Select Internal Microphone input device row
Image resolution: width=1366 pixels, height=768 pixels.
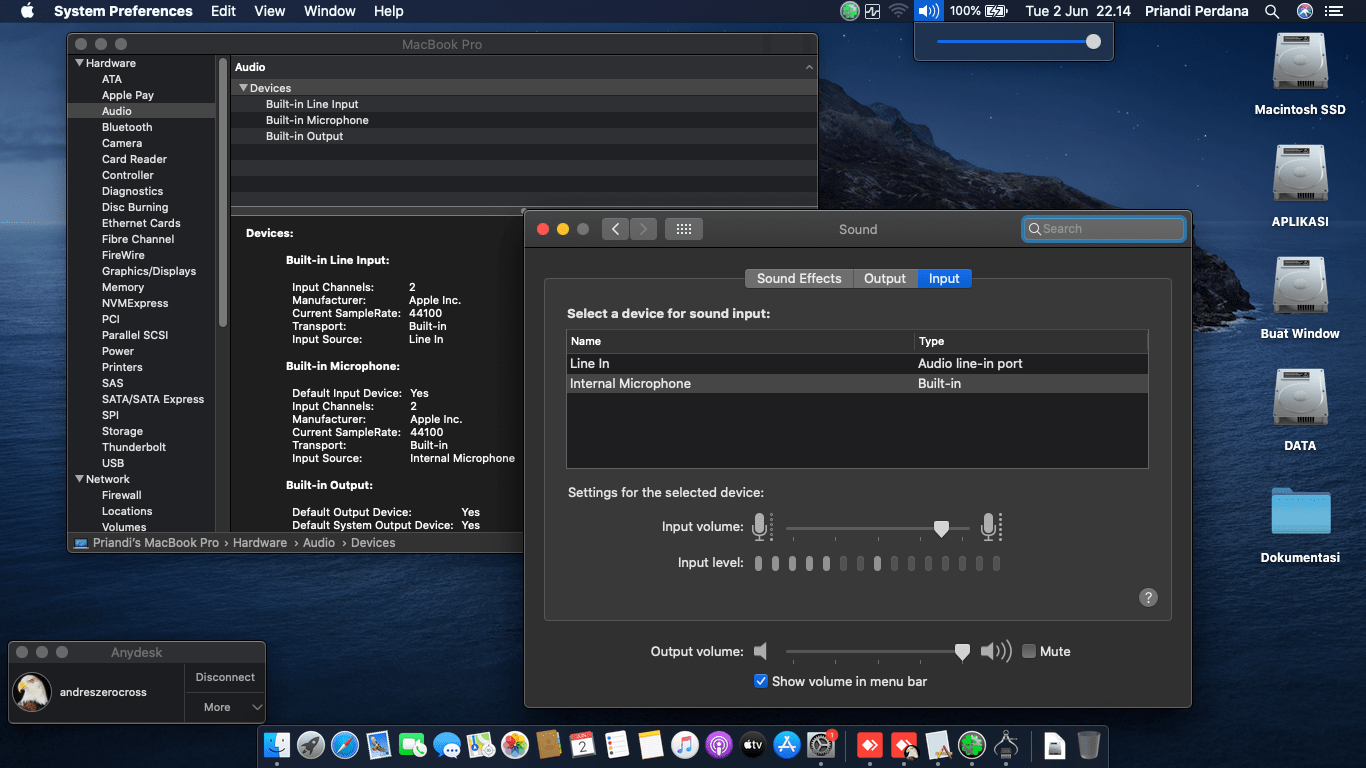pos(857,384)
